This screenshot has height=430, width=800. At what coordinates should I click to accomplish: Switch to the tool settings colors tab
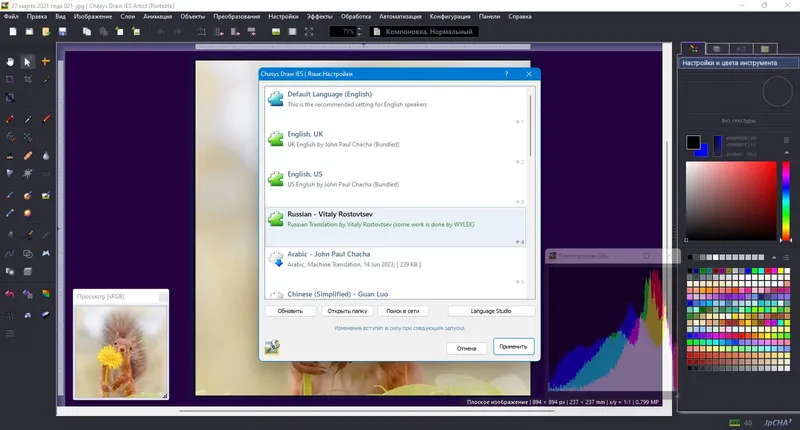[x=693, y=48]
